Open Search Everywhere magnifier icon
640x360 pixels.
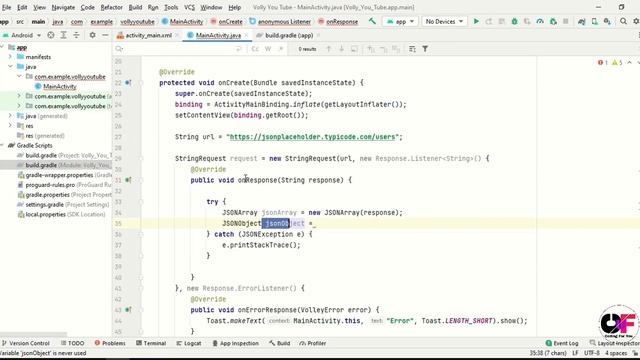click(x=623, y=21)
